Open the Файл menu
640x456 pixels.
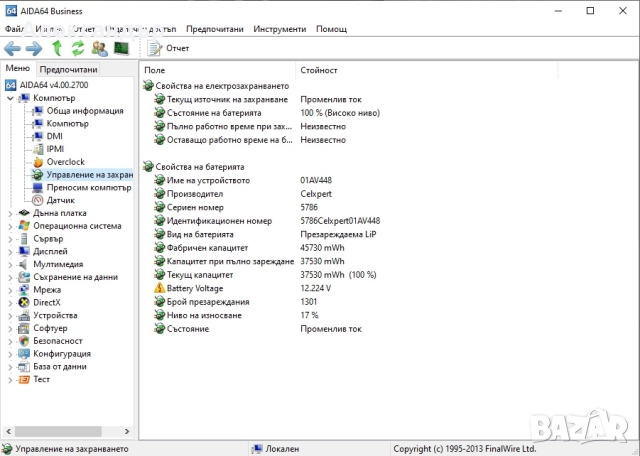14,29
